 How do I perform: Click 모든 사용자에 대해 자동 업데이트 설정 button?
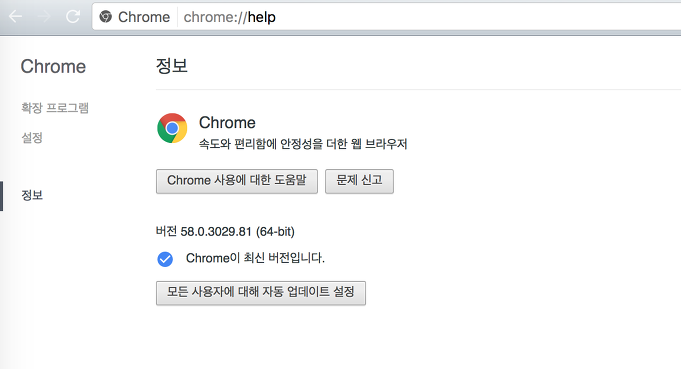point(261,293)
